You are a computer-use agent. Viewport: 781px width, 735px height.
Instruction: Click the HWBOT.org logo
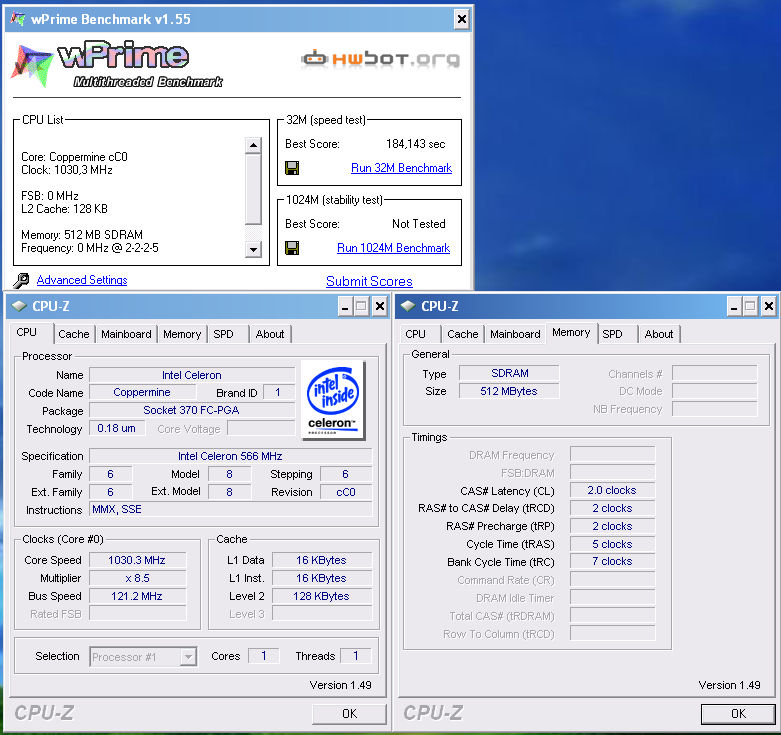pos(380,59)
